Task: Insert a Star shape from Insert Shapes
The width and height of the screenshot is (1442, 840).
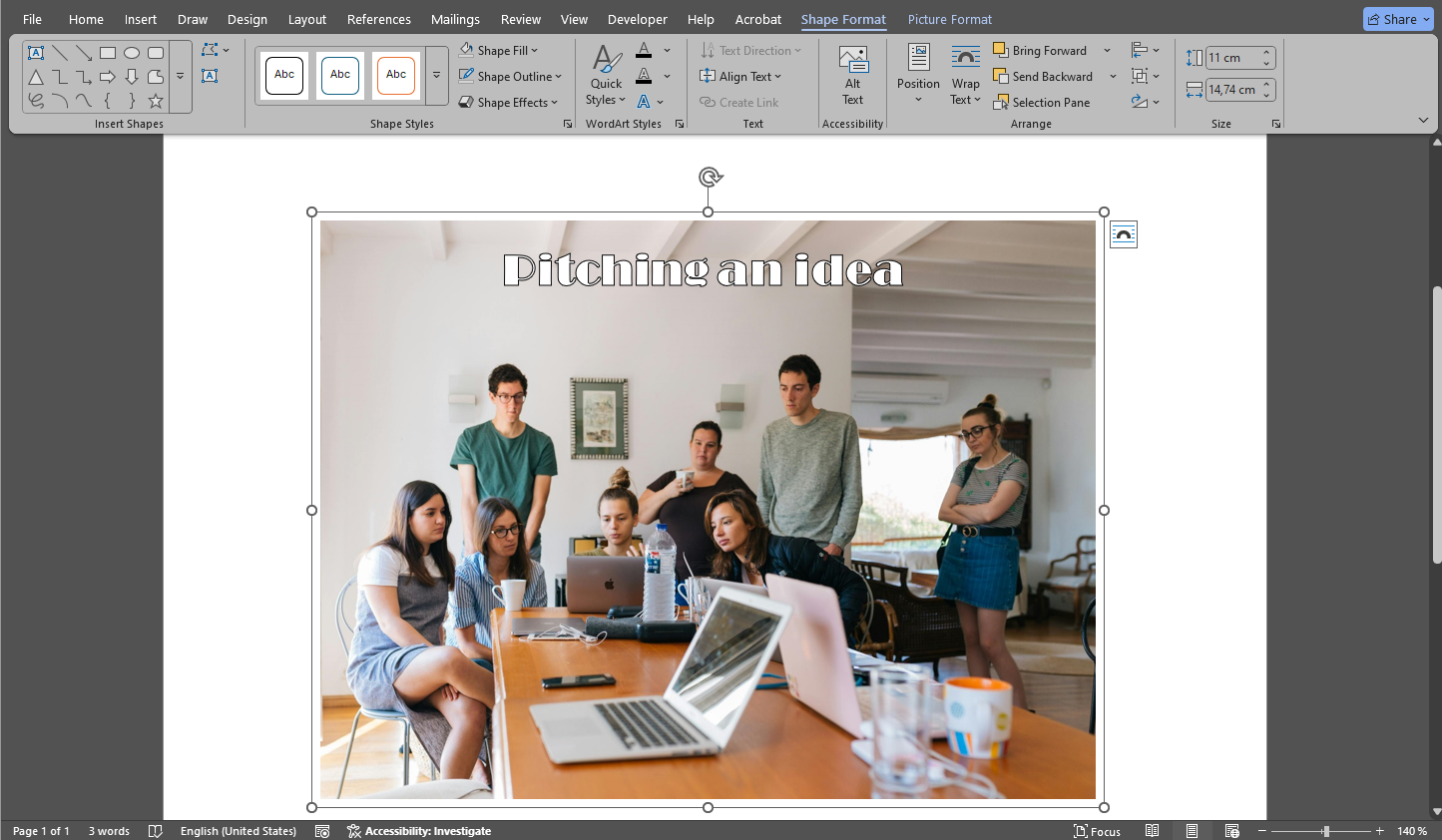Action: [155, 100]
